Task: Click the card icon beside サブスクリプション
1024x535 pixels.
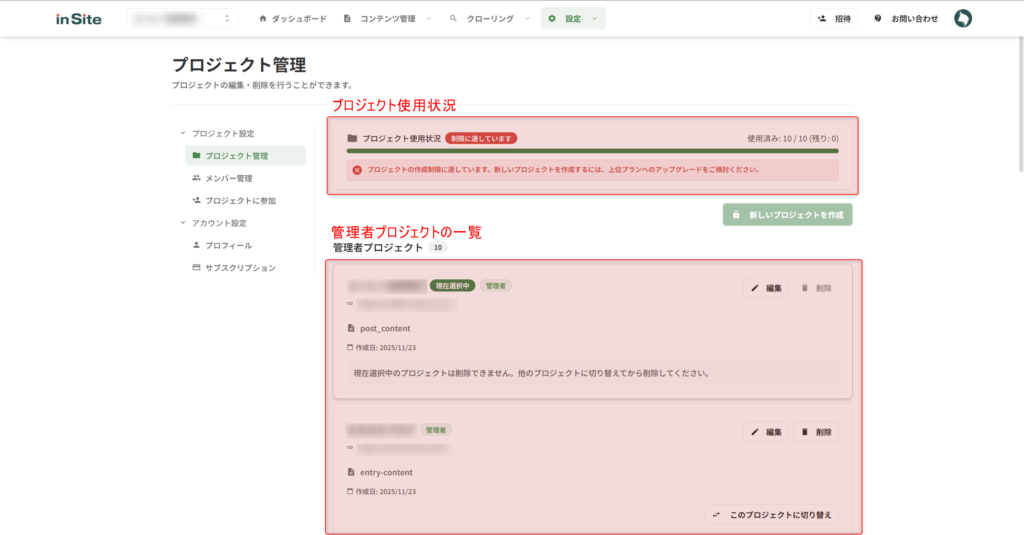Action: click(196, 267)
